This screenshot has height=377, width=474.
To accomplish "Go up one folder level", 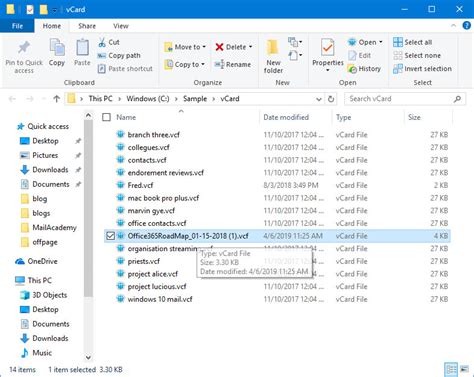I will pos(56,99).
